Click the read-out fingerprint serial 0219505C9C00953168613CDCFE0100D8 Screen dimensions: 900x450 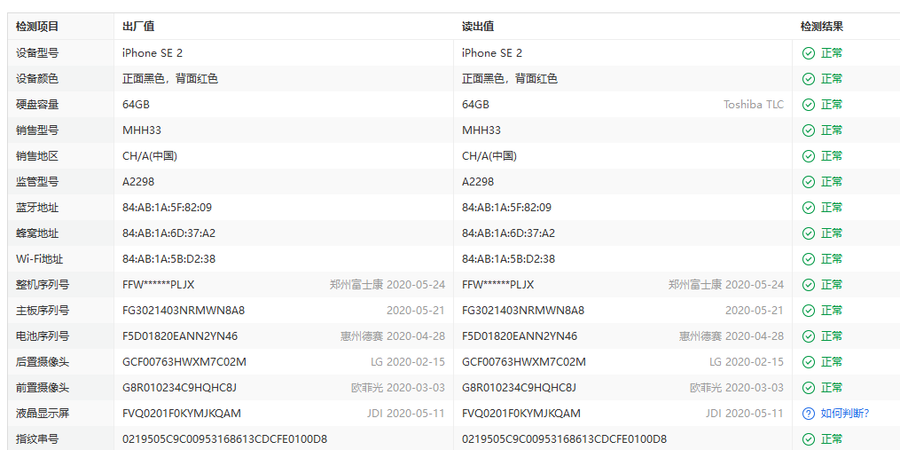point(564,440)
